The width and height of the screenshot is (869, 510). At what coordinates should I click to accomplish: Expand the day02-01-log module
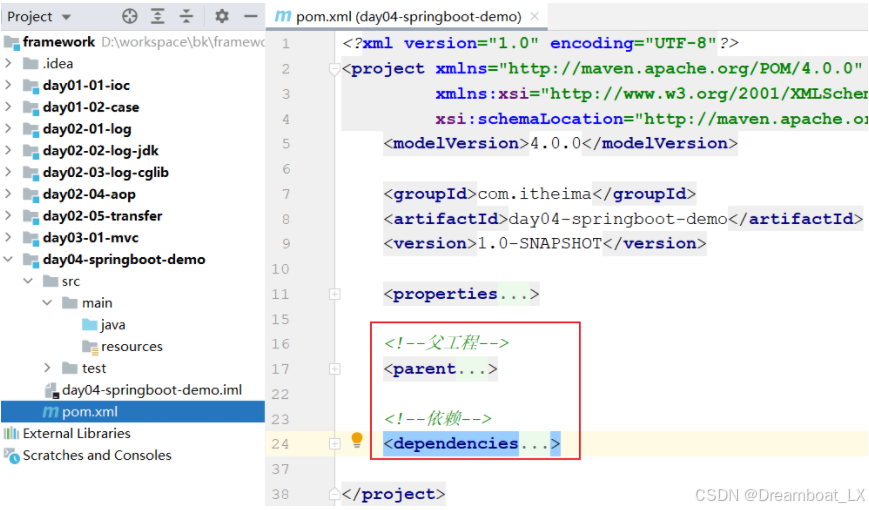pyautogui.click(x=8, y=129)
